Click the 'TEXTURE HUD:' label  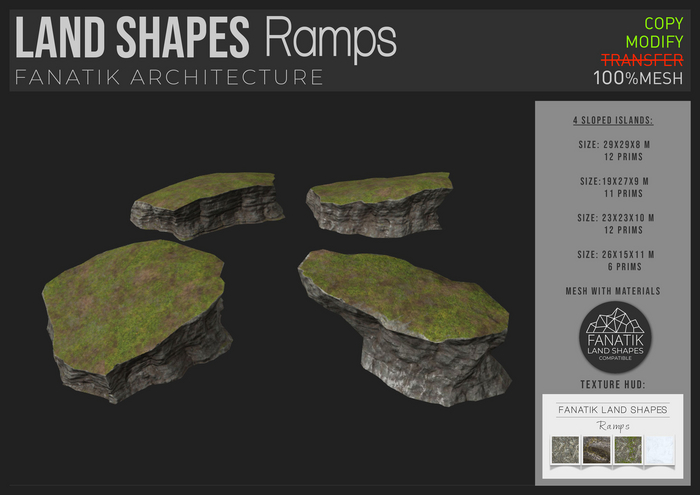[x=612, y=384]
